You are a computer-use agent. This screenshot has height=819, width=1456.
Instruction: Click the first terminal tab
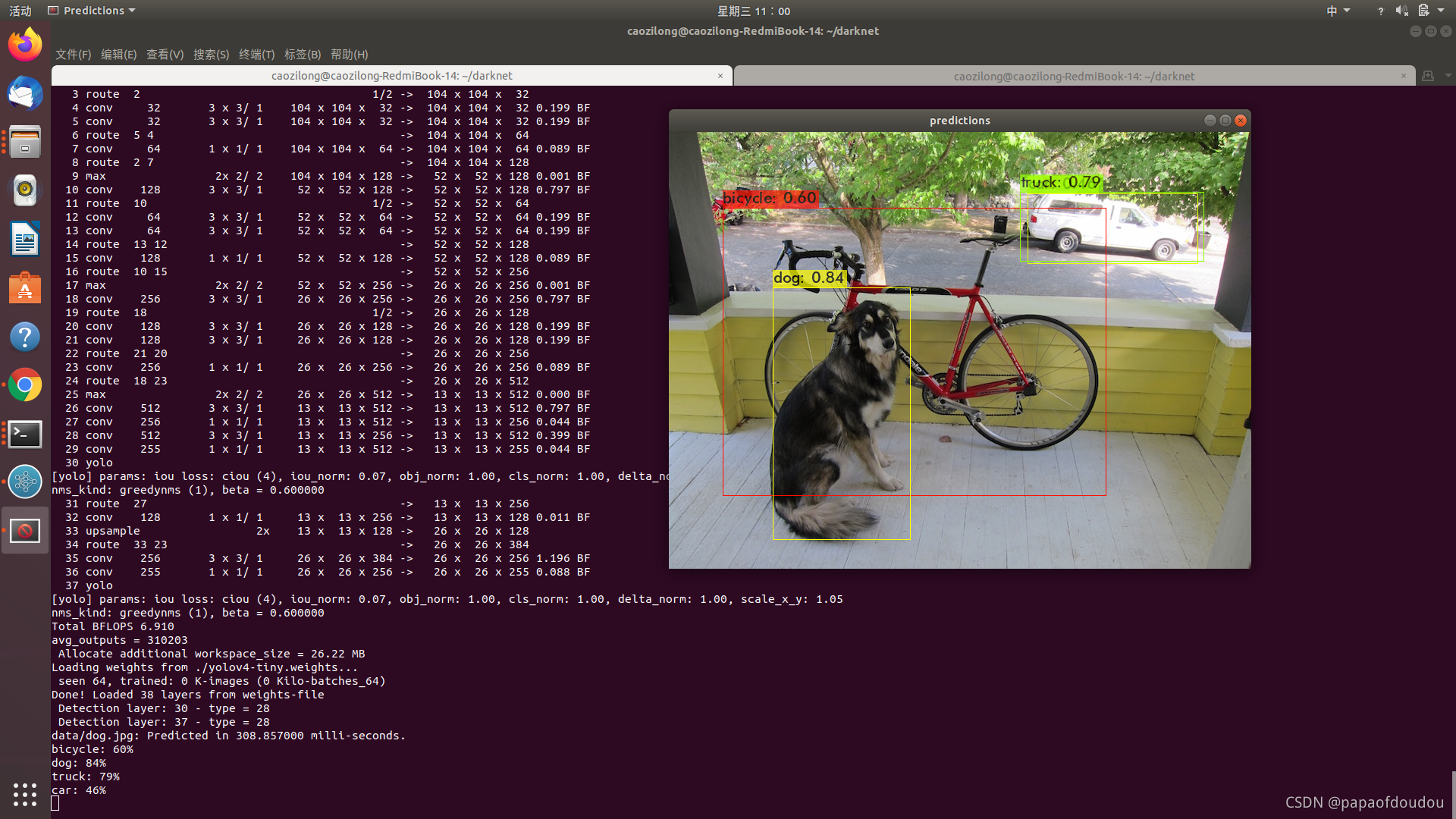pyautogui.click(x=390, y=76)
